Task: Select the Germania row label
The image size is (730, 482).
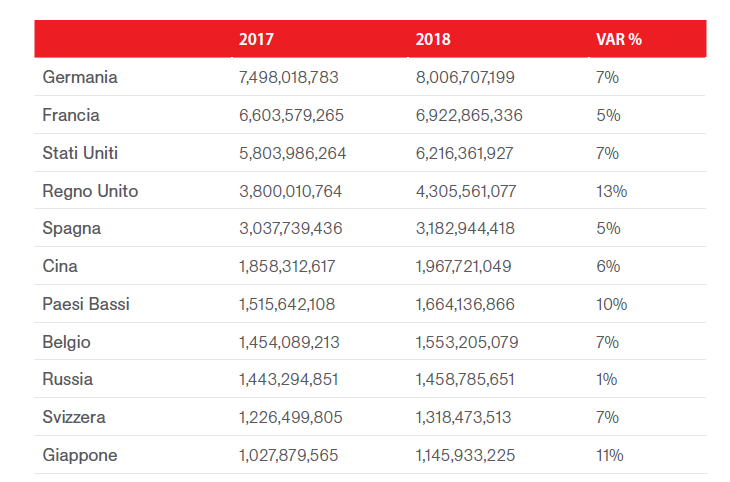Action: coord(80,77)
